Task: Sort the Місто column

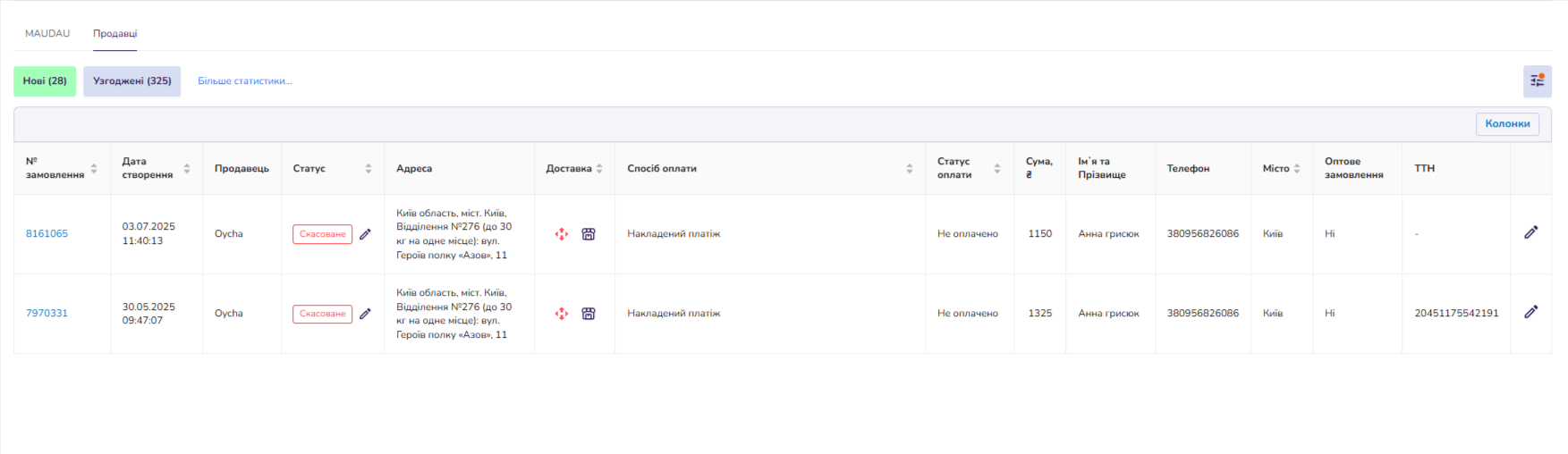Action: [x=1297, y=168]
